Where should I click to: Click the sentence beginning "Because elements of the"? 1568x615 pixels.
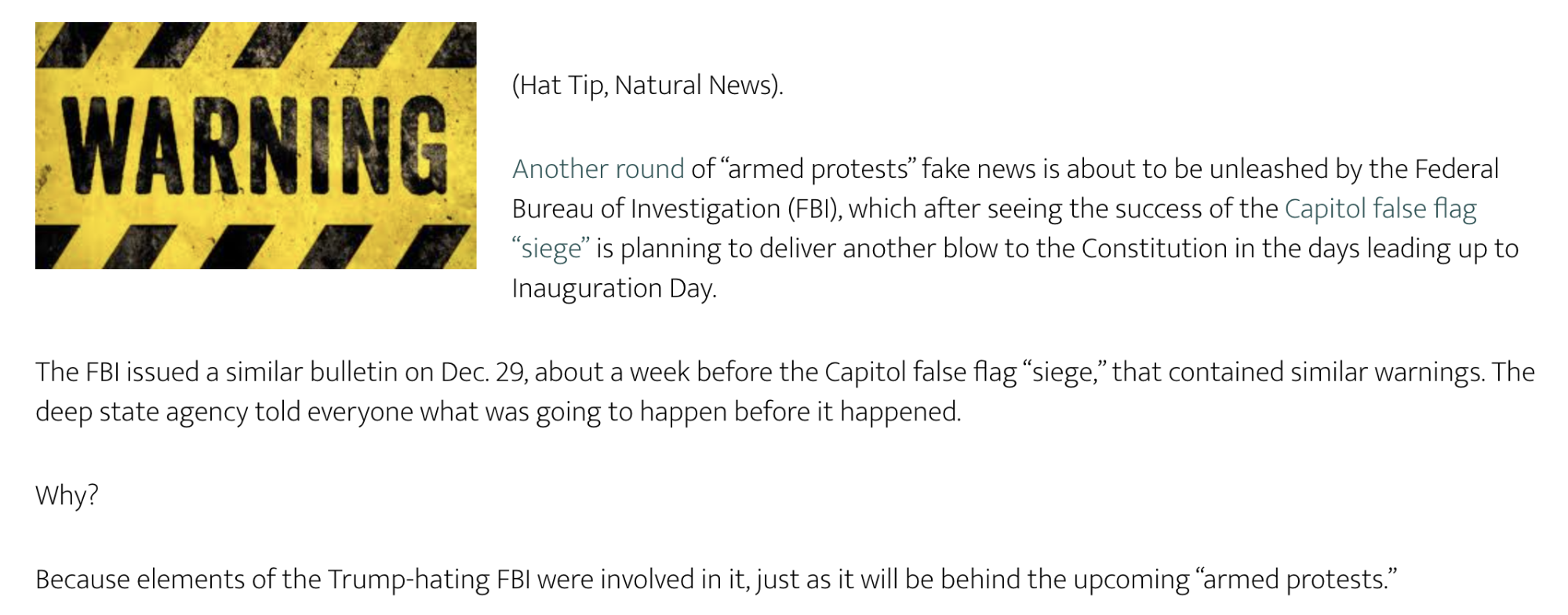(716, 580)
